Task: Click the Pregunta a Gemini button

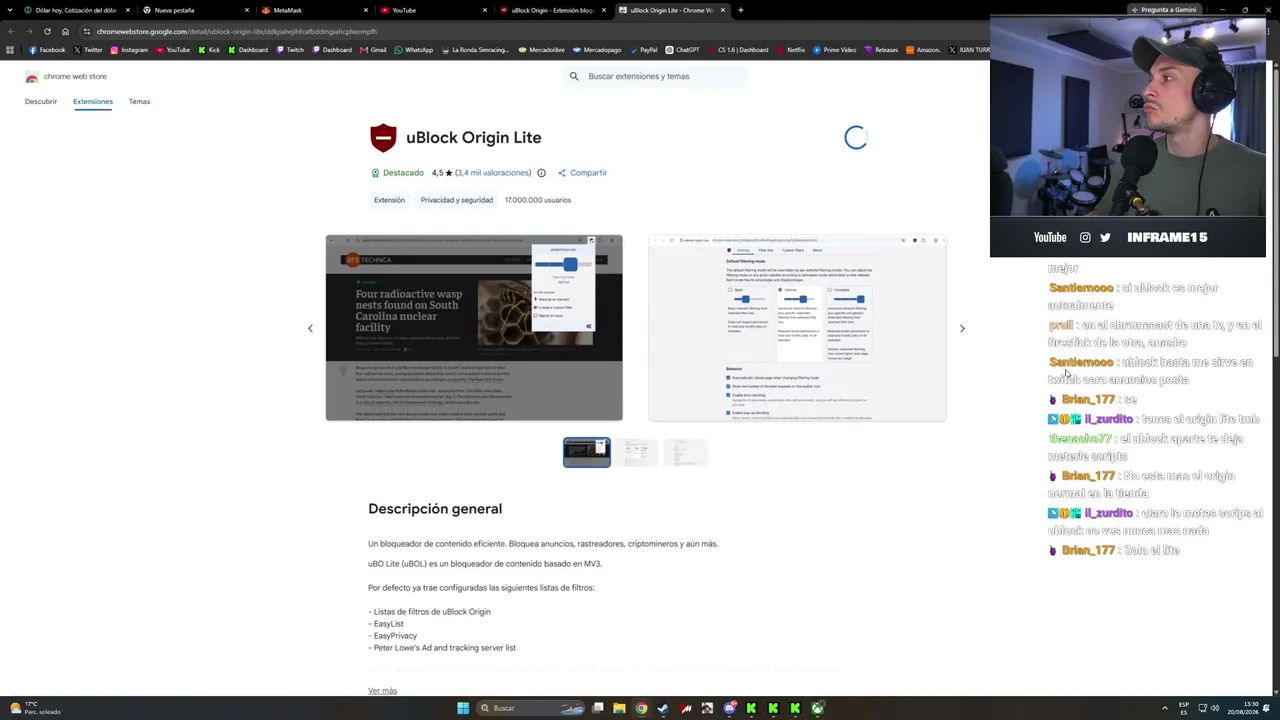Action: [x=1164, y=10]
